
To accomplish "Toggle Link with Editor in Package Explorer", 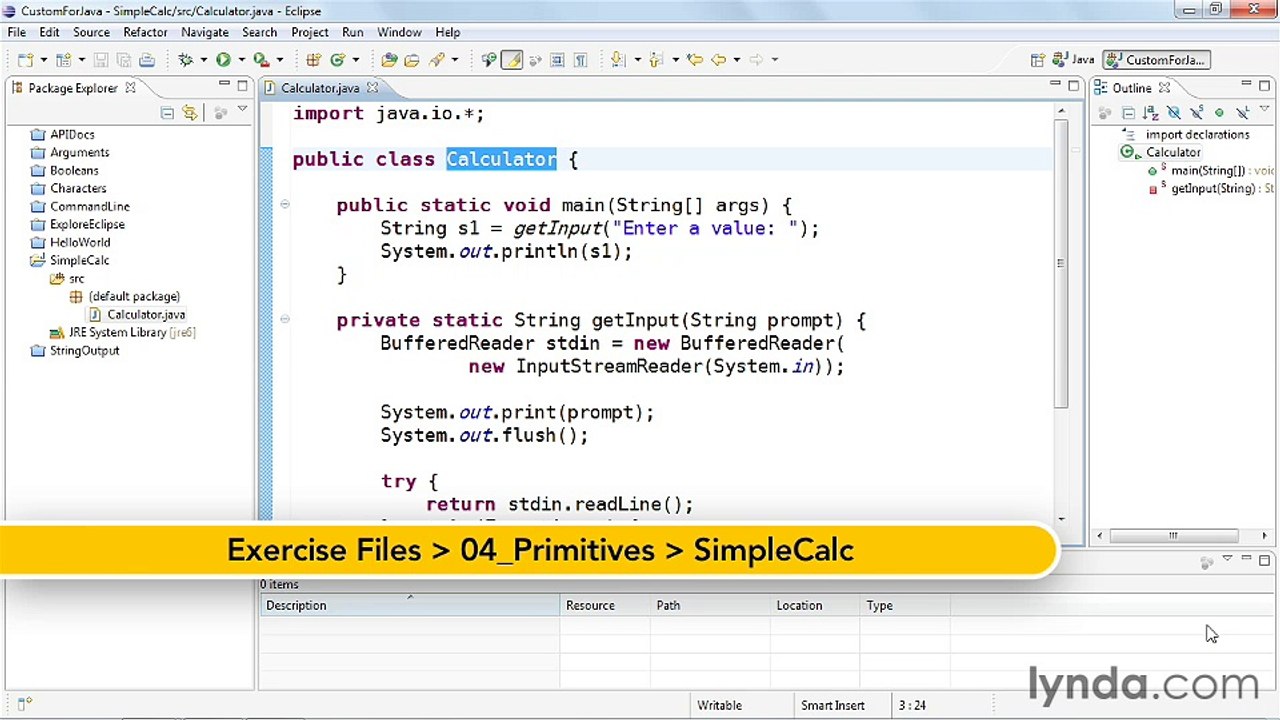I will click(190, 113).
